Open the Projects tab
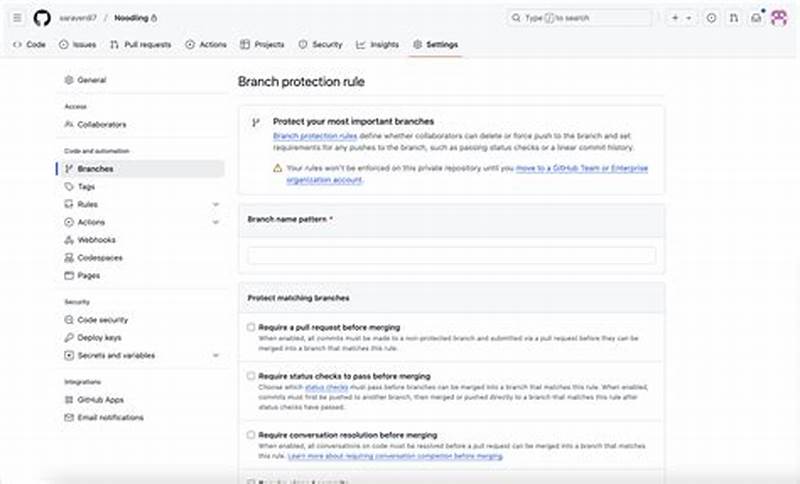800x484 pixels. pyautogui.click(x=262, y=44)
